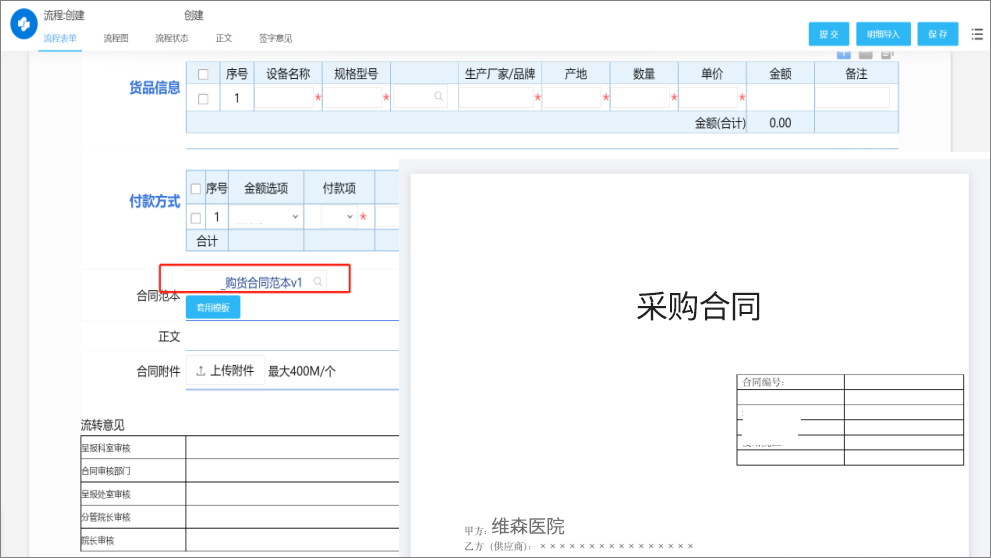Check row 1 checkbox in 货品信息 table
The image size is (991, 558).
tap(203, 99)
